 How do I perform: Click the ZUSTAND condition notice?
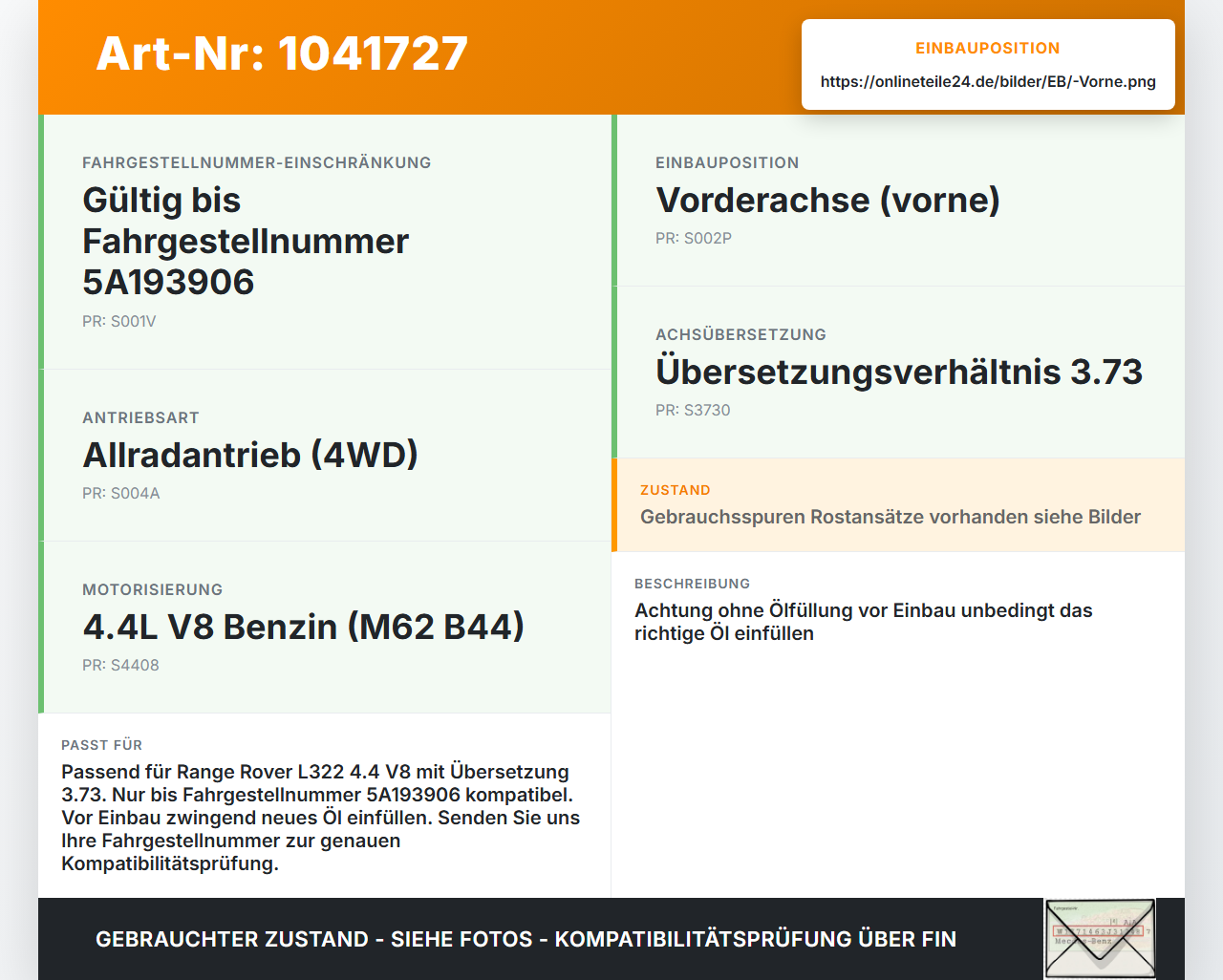tap(898, 505)
